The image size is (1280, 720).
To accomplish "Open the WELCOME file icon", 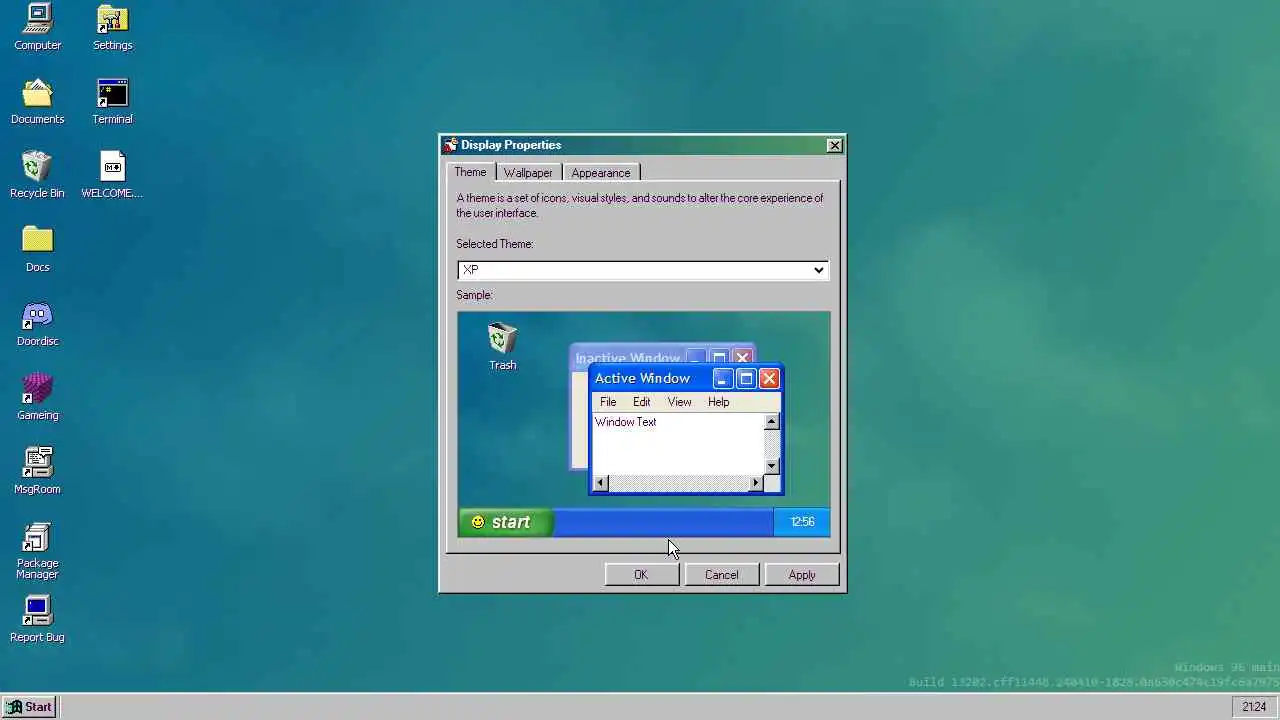I will (x=112, y=175).
